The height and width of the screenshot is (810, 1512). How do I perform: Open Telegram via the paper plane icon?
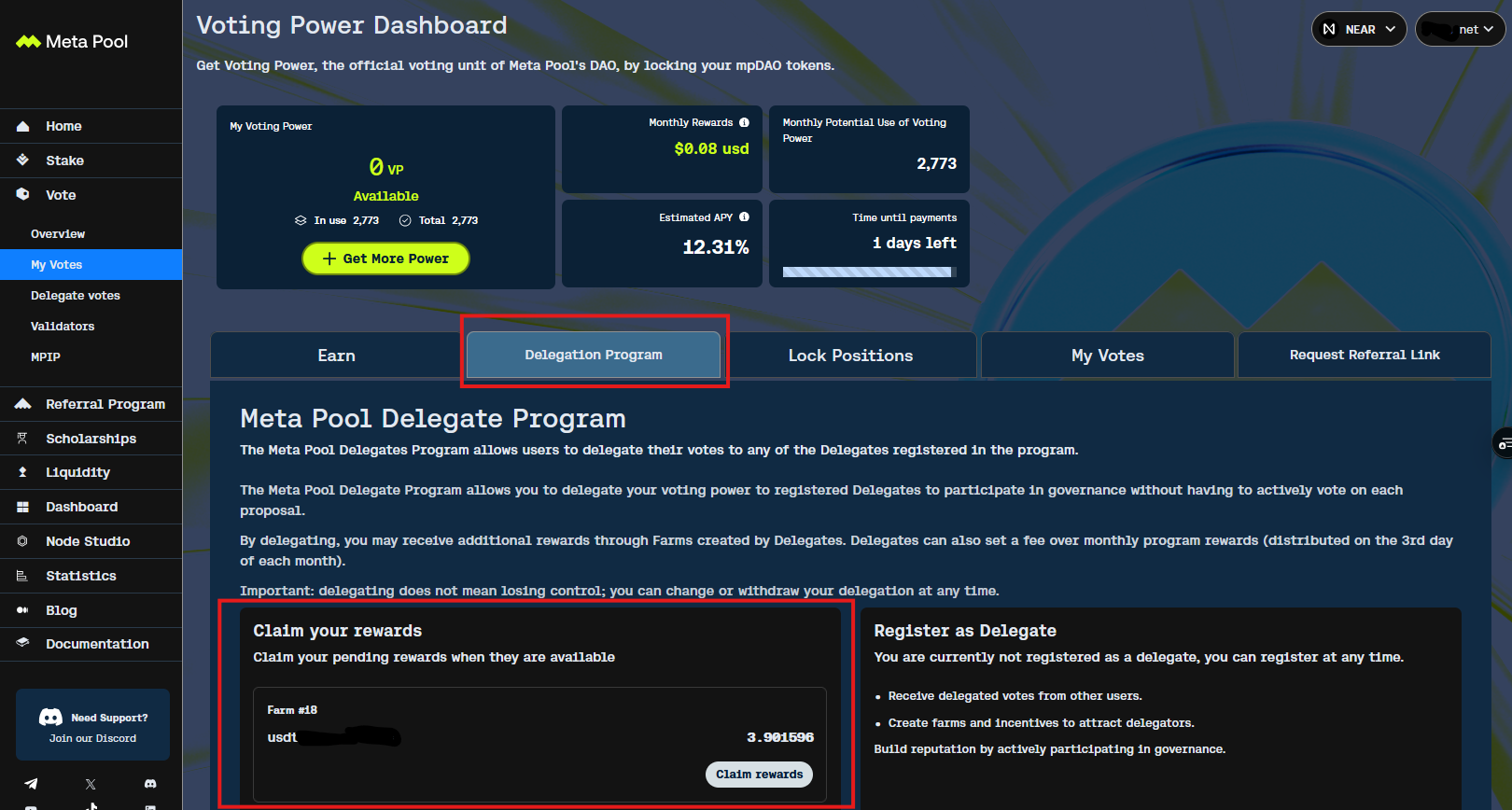pyautogui.click(x=31, y=784)
